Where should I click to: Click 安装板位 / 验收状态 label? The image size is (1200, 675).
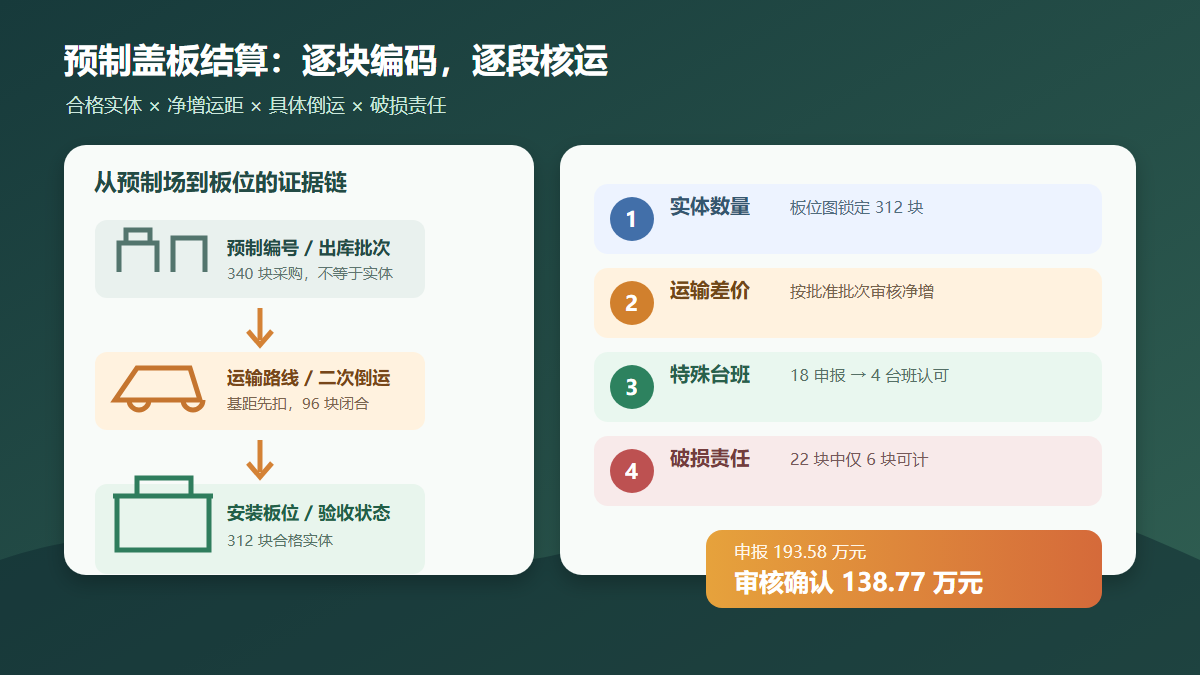pos(308,514)
